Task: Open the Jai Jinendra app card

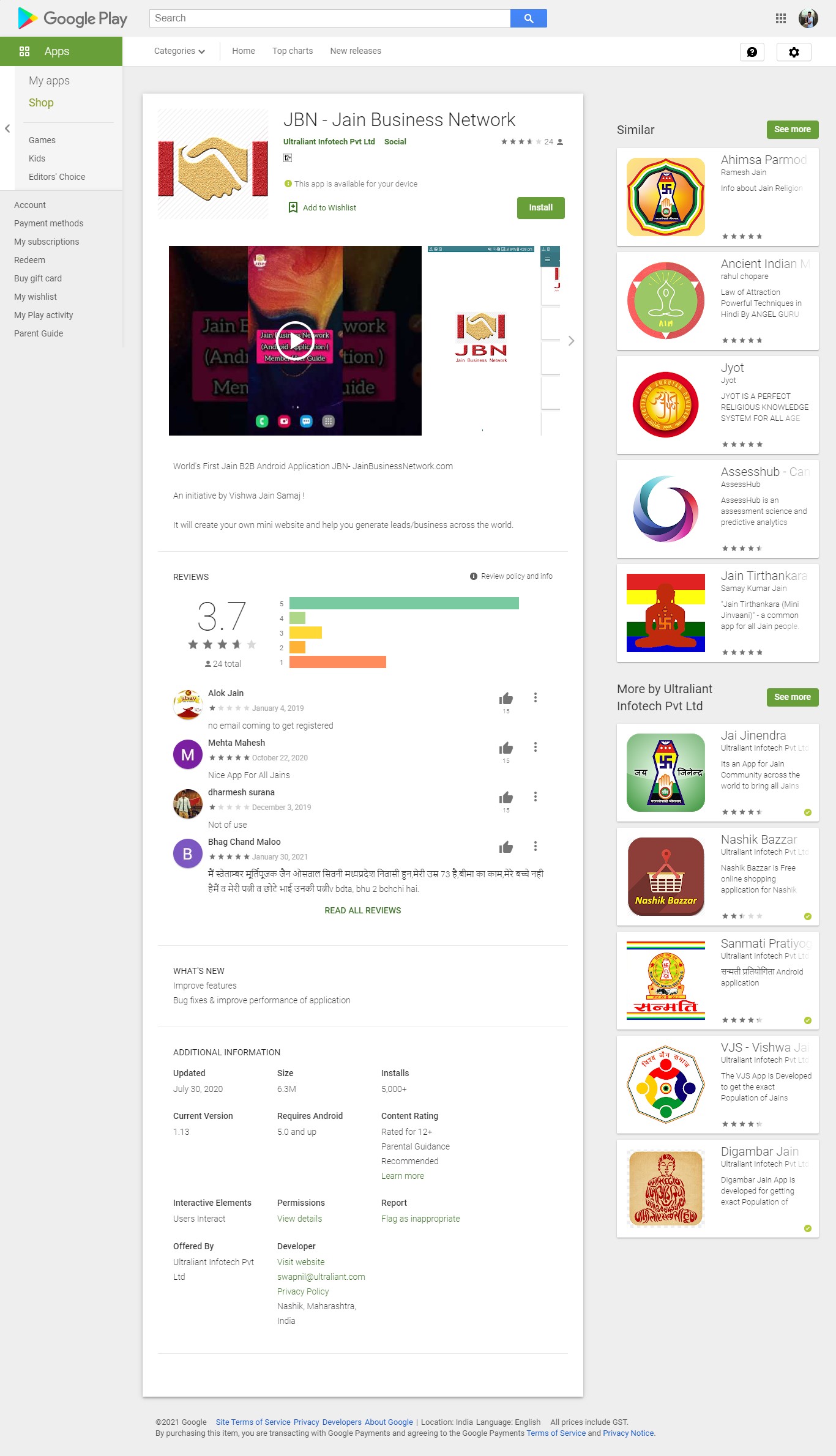Action: (718, 773)
